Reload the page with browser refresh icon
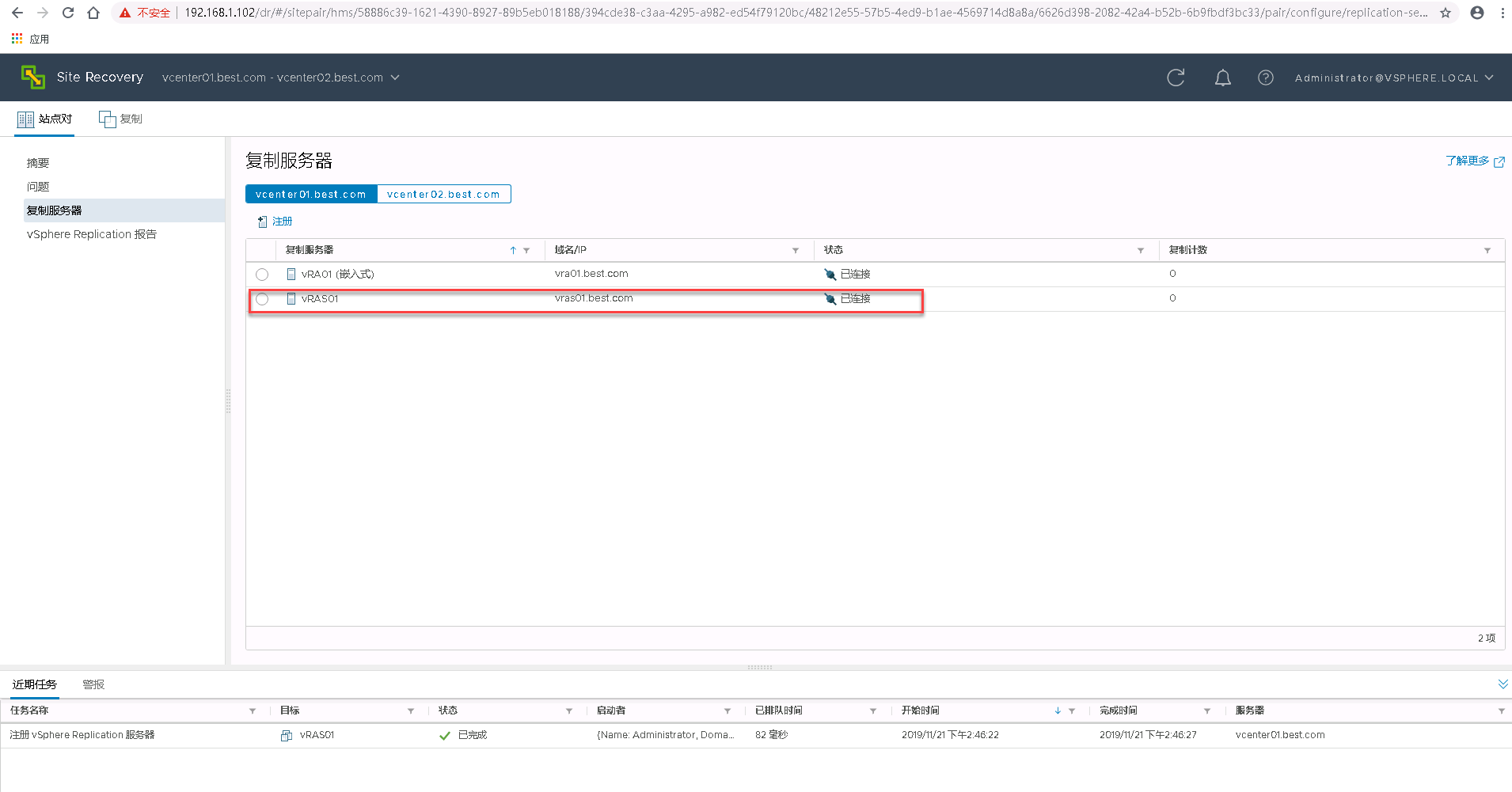This screenshot has height=792, width=1512. tap(68, 13)
